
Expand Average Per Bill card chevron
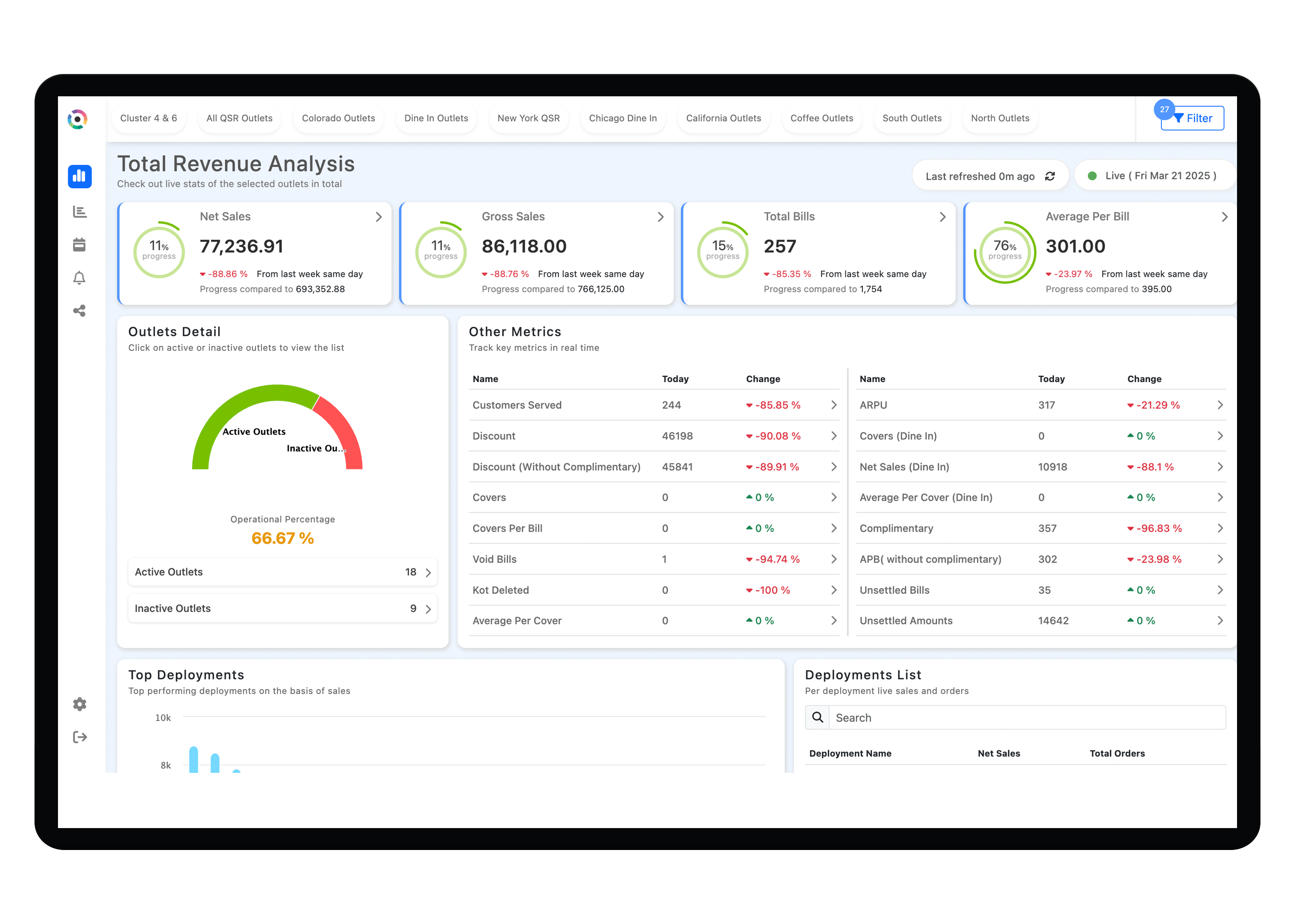tap(1224, 217)
